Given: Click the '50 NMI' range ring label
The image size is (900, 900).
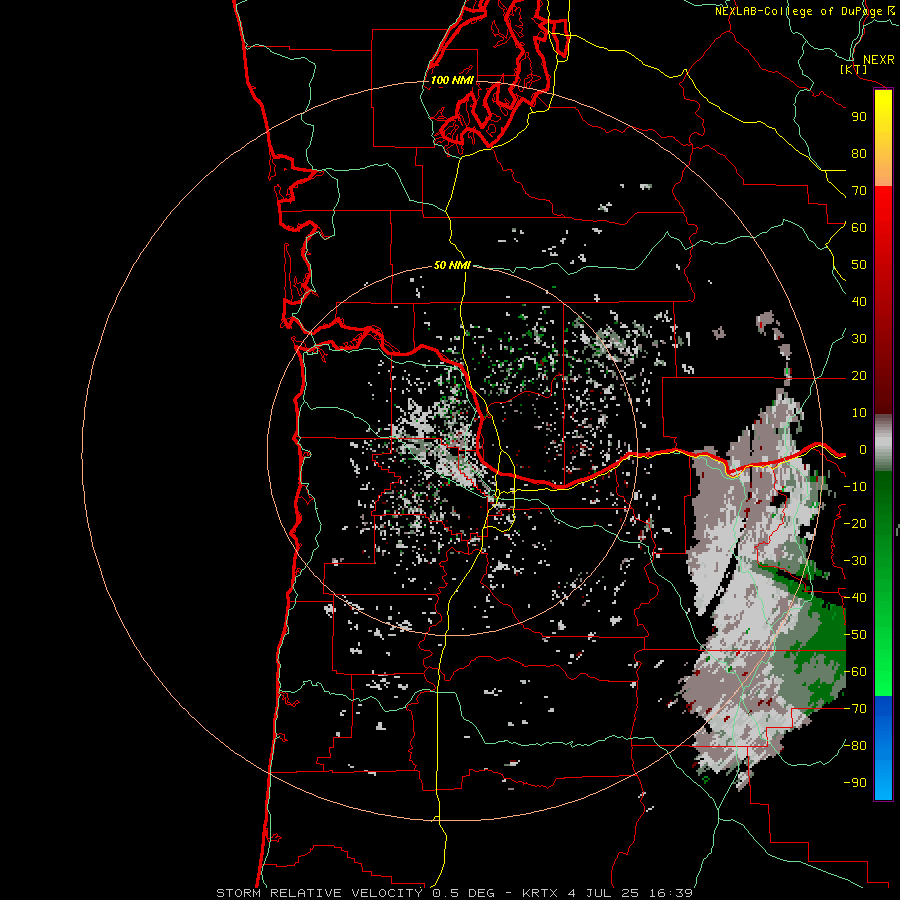Looking at the screenshot, I should click(x=452, y=265).
